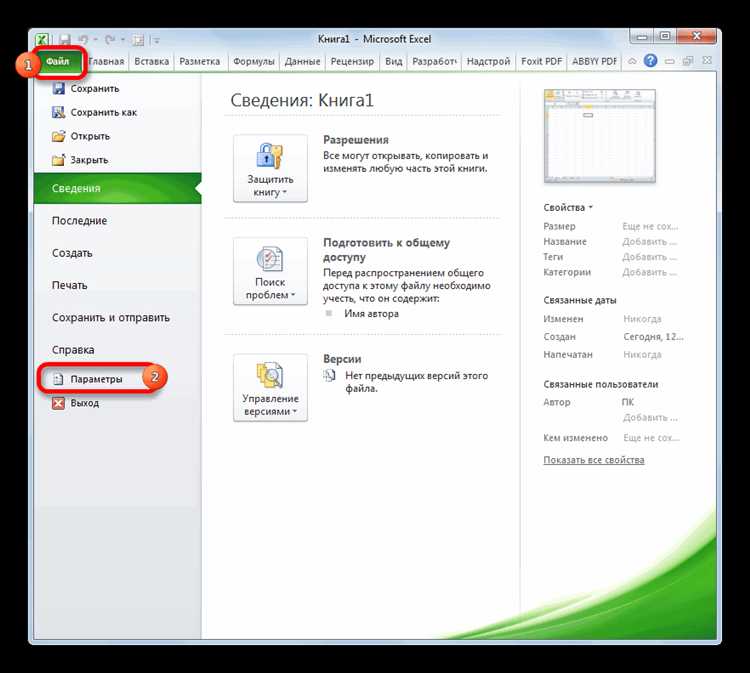Open the Рецензир ribbon tab
750x673 pixels.
point(353,61)
